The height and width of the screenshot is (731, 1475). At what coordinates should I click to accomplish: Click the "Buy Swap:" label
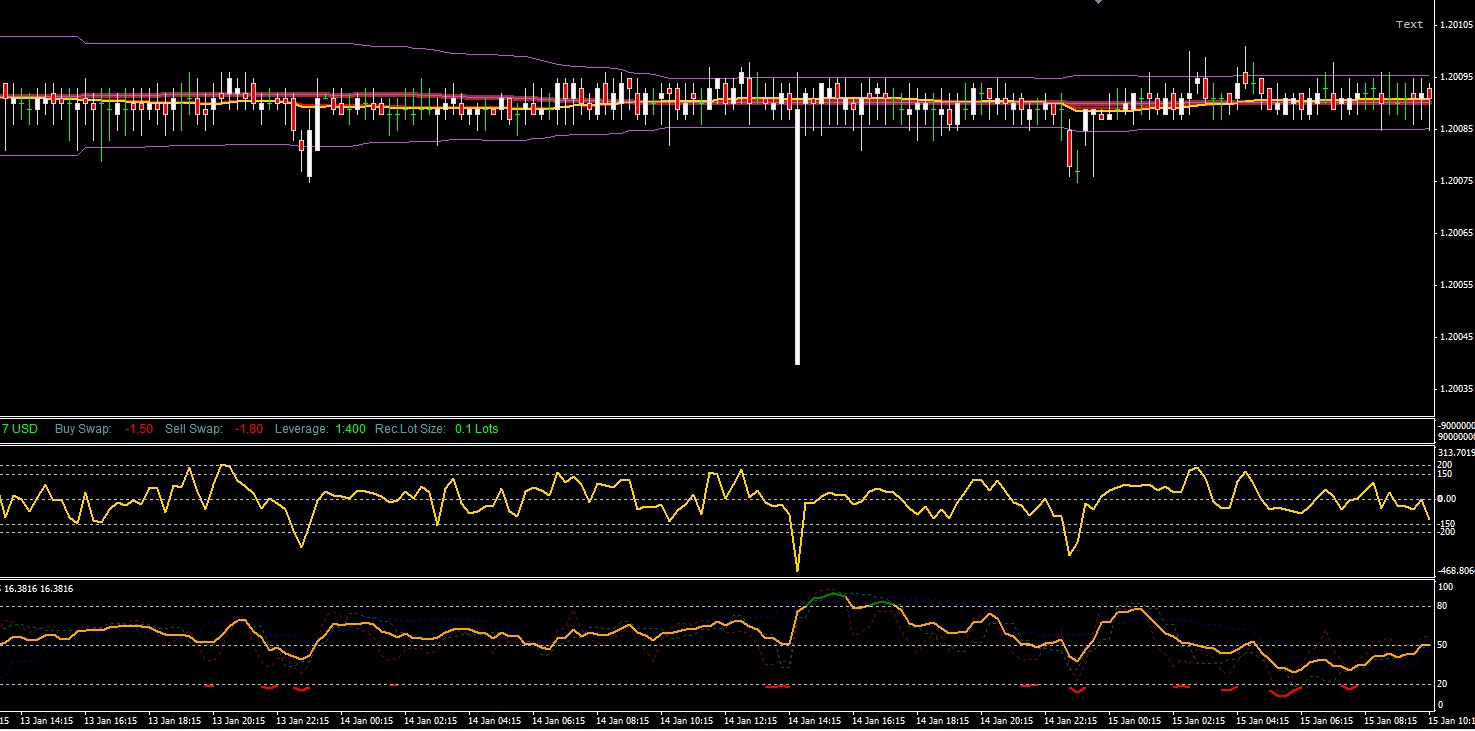(83, 429)
